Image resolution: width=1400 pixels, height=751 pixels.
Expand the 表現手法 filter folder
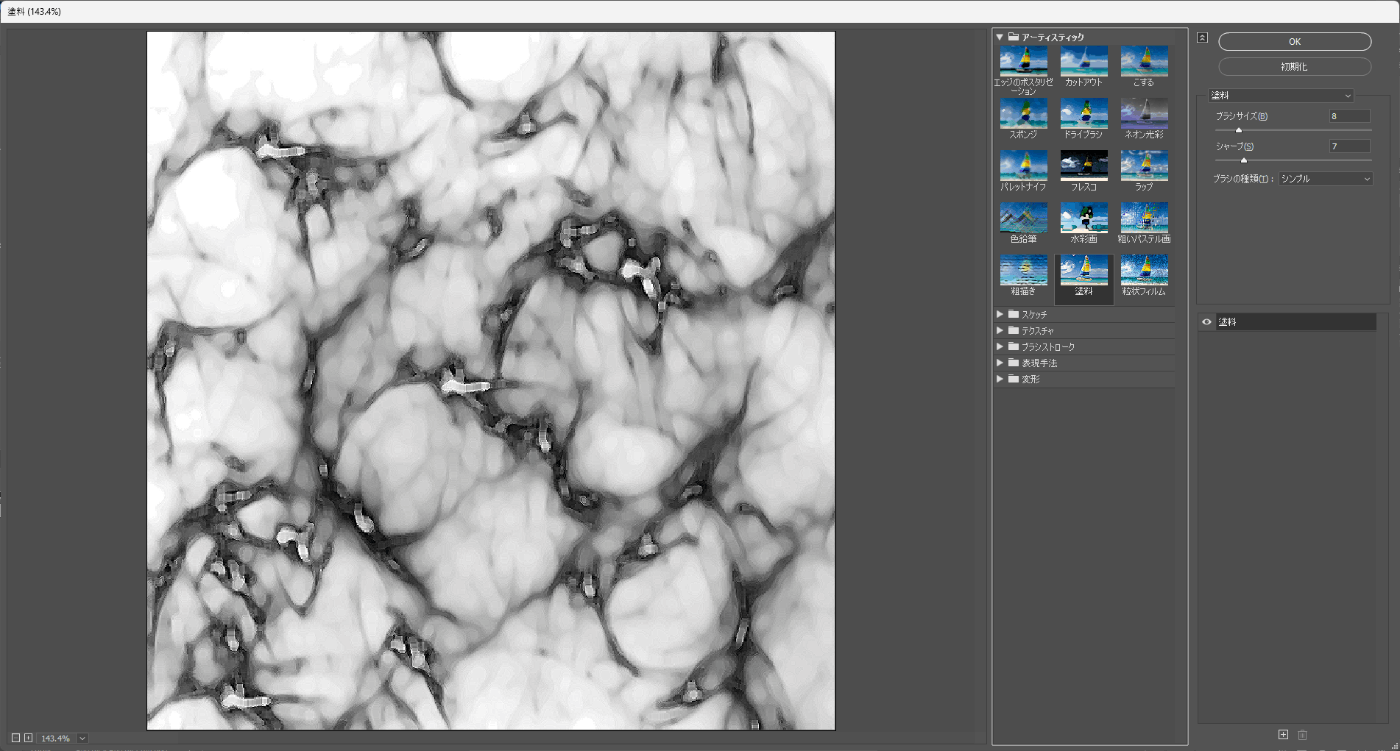[x=999, y=363]
